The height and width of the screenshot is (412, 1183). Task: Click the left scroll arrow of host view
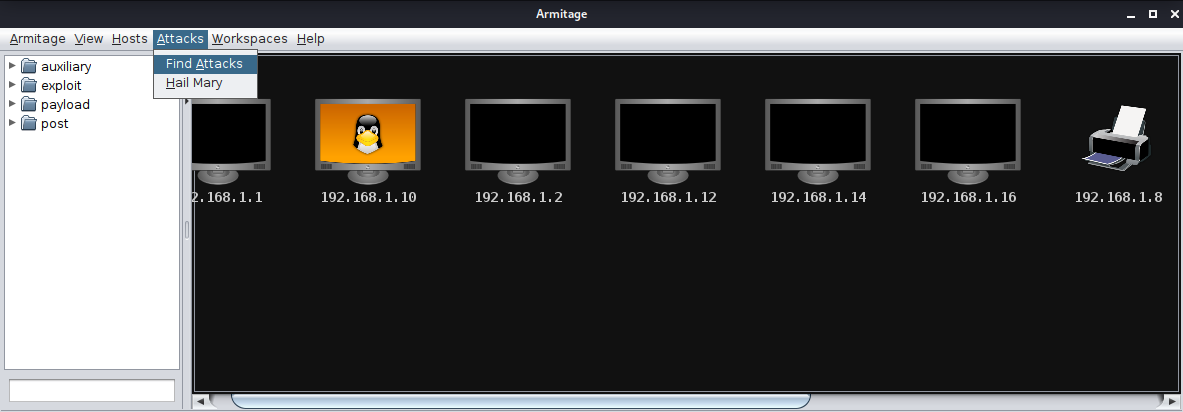tap(201, 401)
